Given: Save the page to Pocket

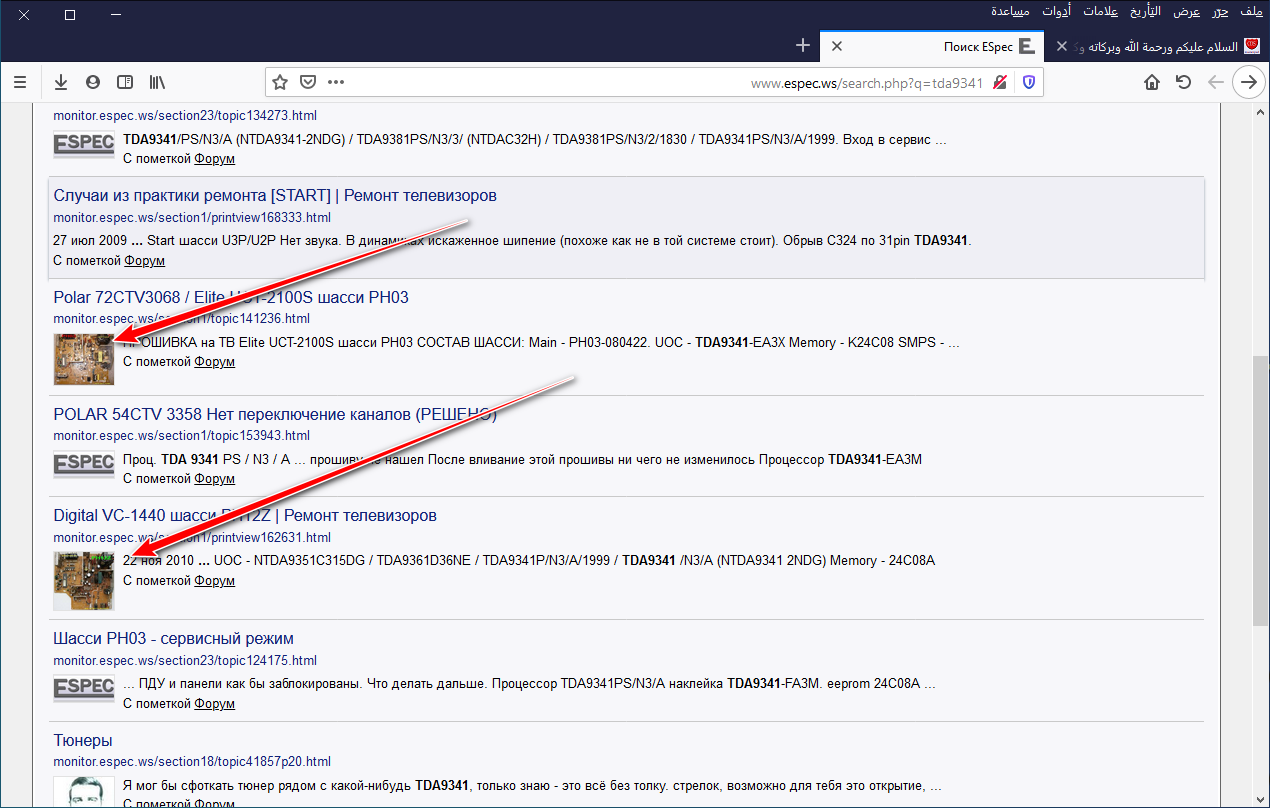Looking at the screenshot, I should pyautogui.click(x=308, y=82).
